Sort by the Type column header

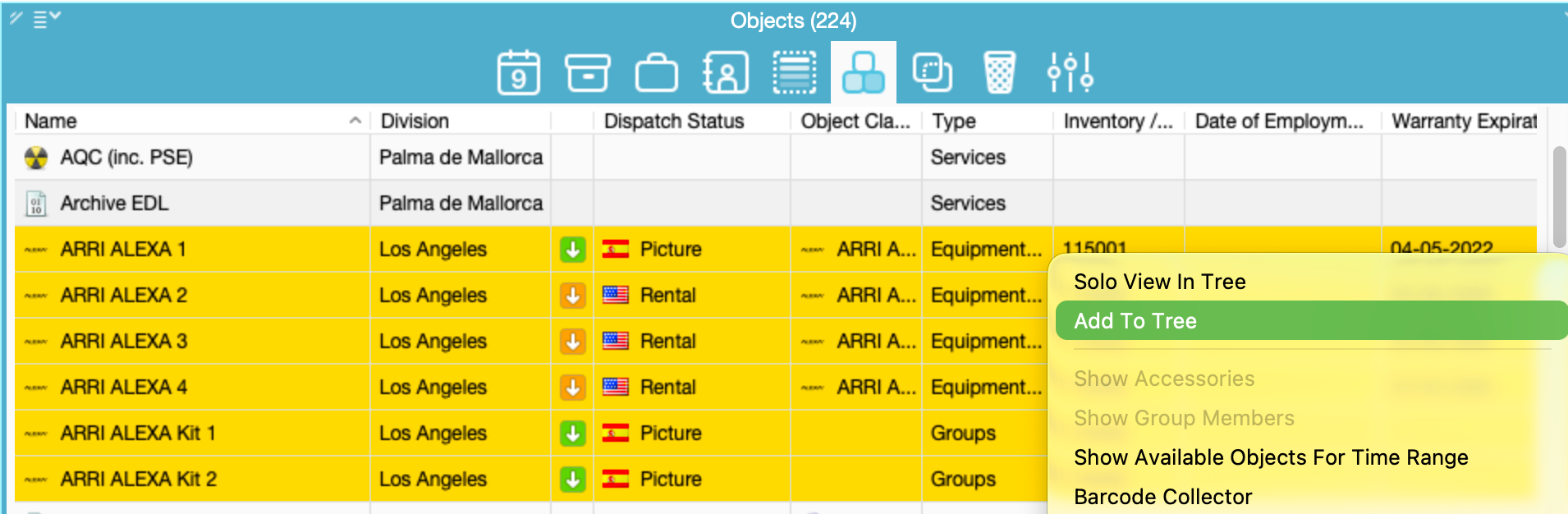(x=954, y=121)
